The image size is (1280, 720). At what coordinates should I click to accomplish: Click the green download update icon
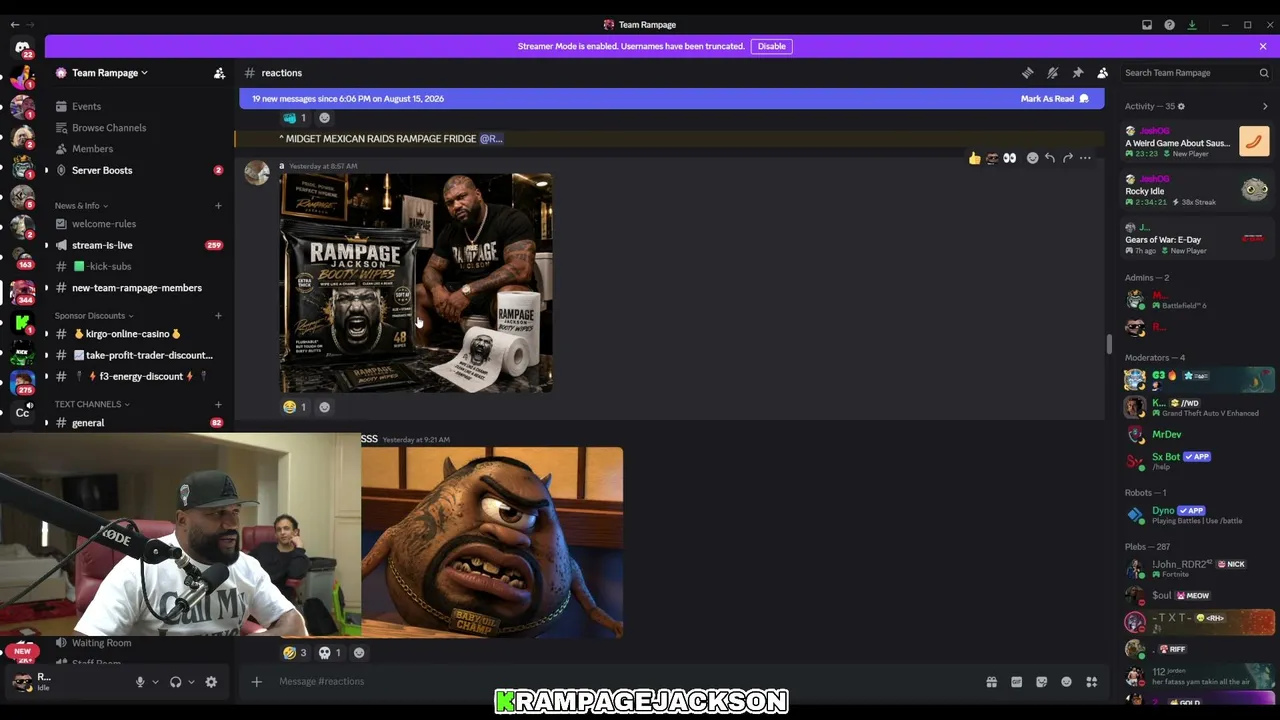point(1192,25)
